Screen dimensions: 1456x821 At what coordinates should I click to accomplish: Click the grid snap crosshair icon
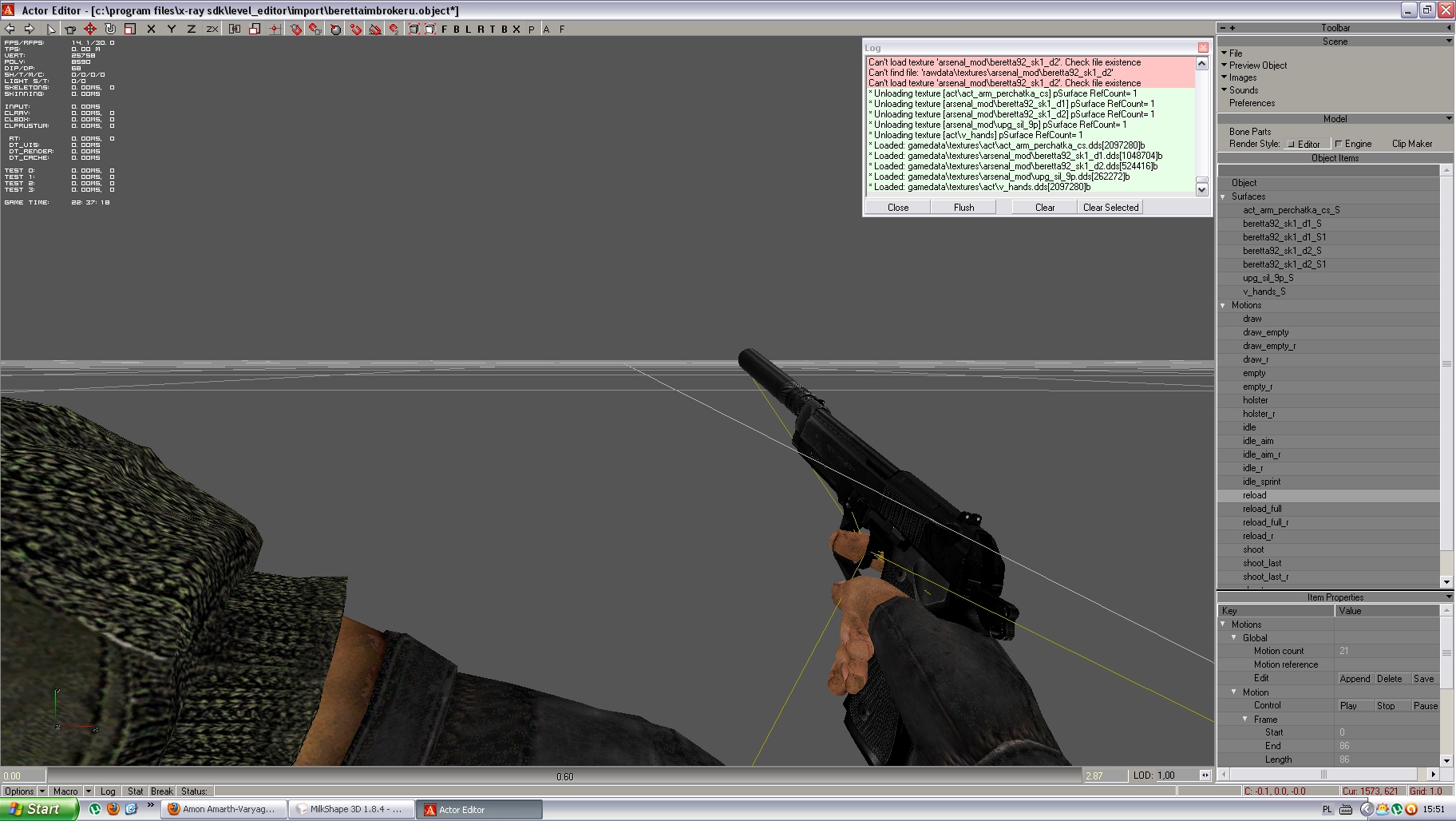pos(275,29)
